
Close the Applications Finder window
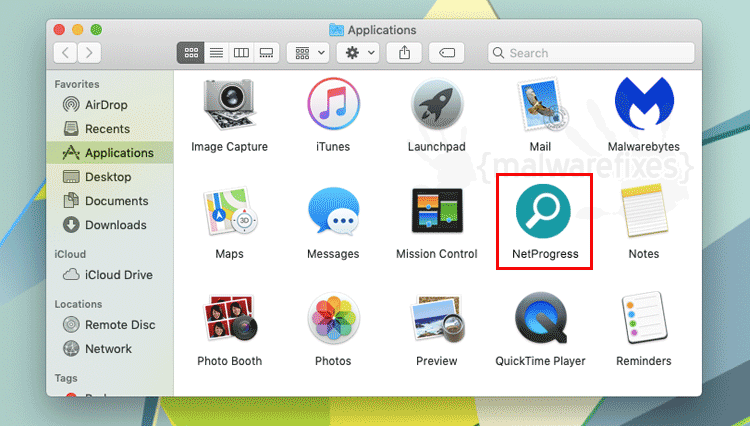[x=59, y=30]
